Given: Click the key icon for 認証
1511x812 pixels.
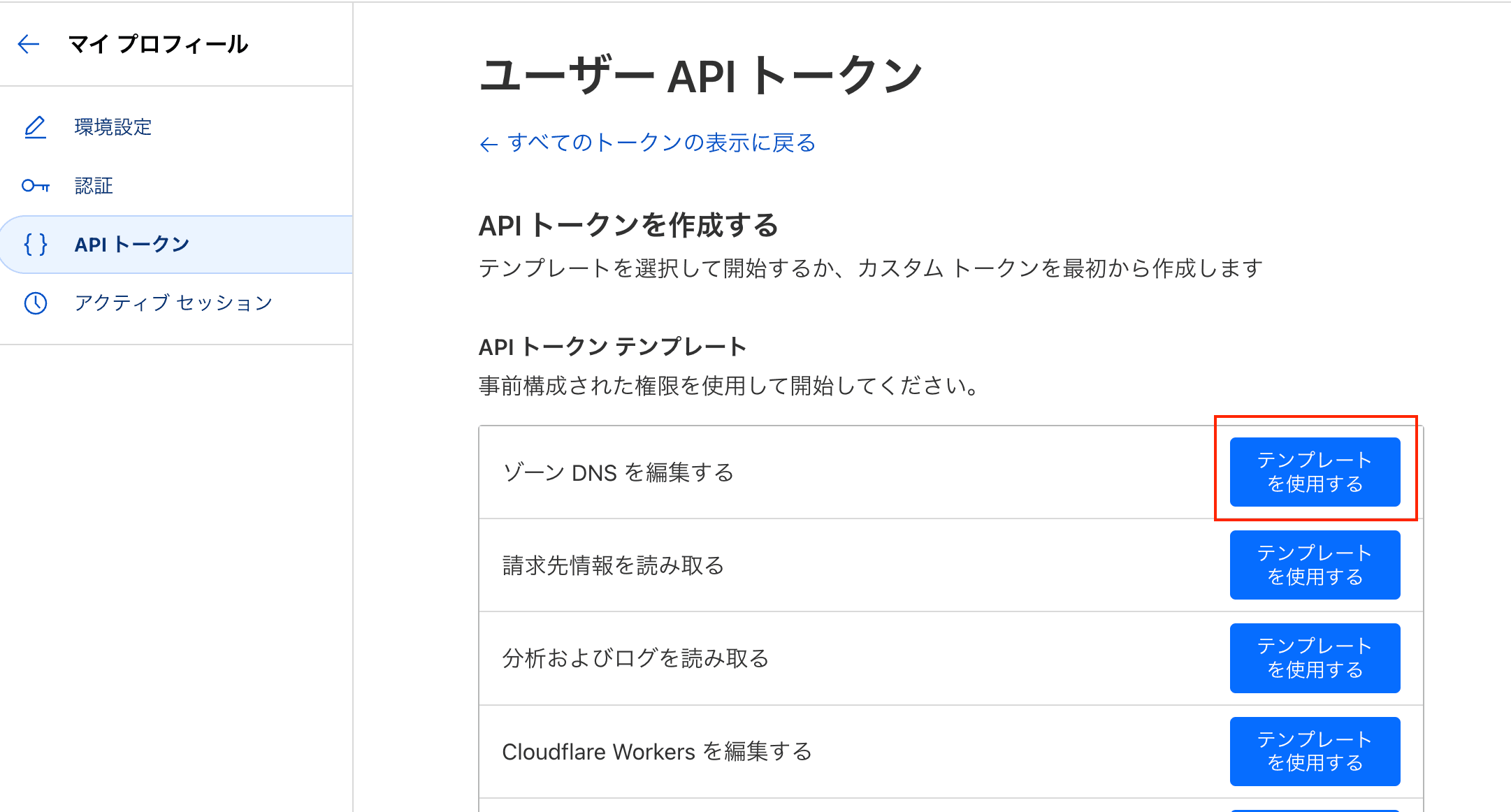Looking at the screenshot, I should click(35, 186).
